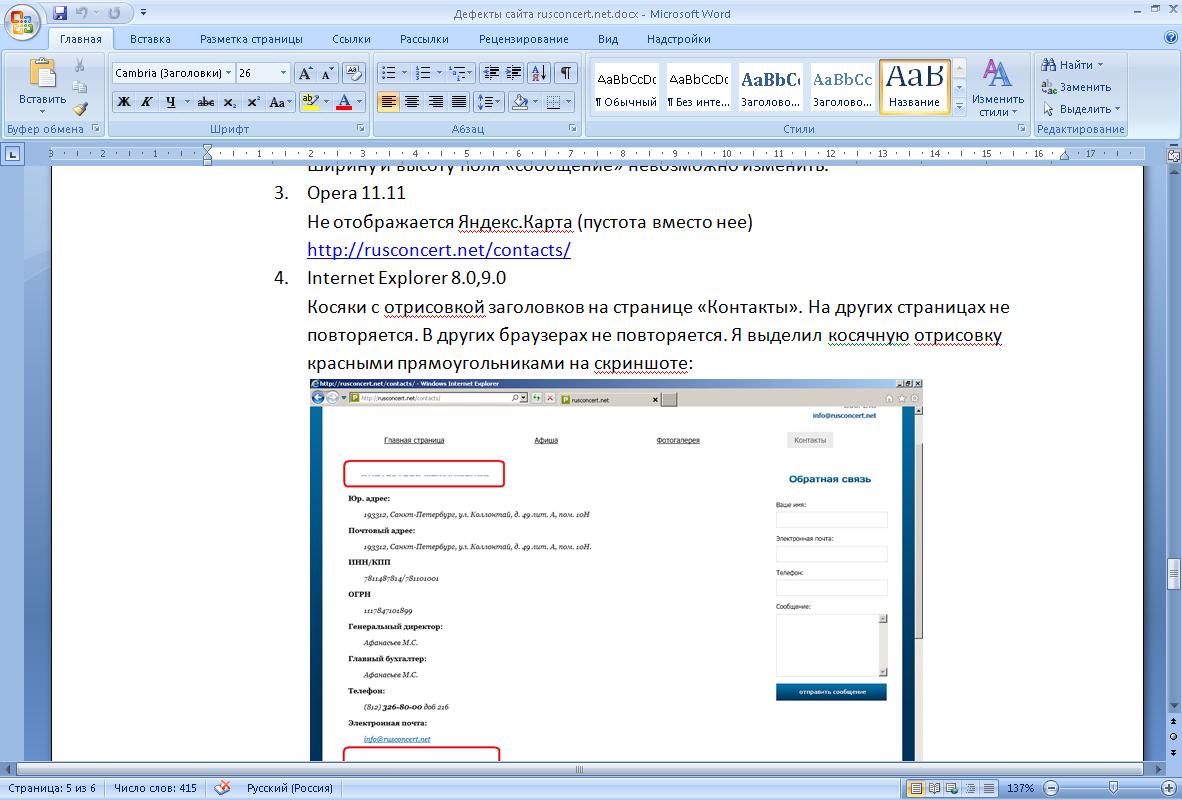Click the embedded Internet Explorer screenshot image
Viewport: 1182px width, 800px height.
(x=616, y=570)
